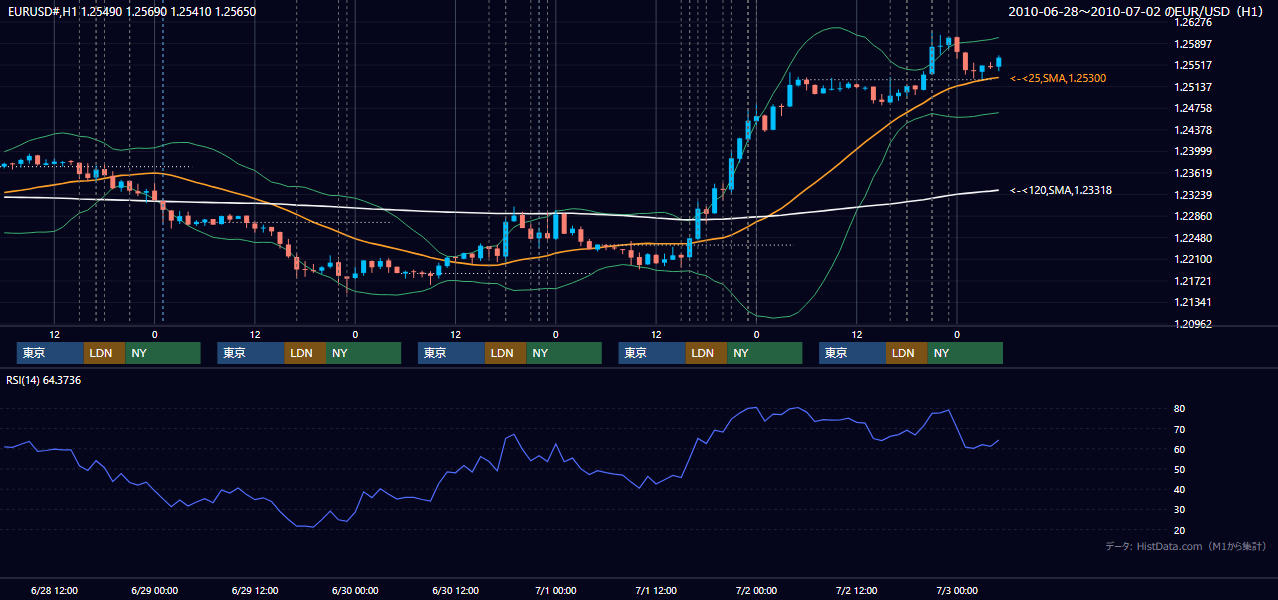Select the leftmost NY session block
The height and width of the screenshot is (600, 1278).
click(163, 353)
